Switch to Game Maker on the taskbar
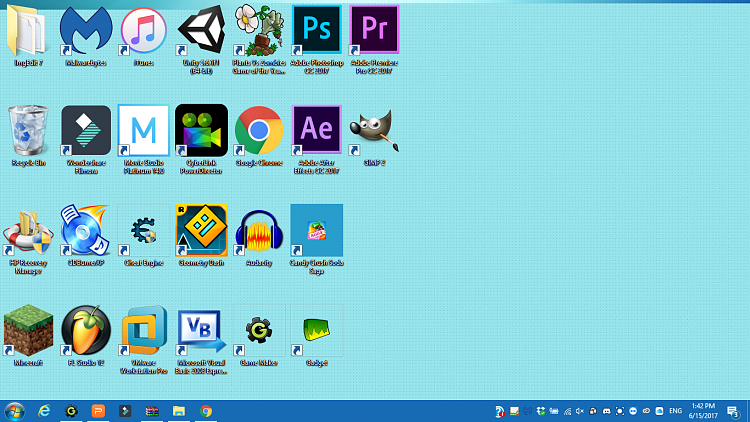Screen dimensions: 750x422 coord(71,411)
